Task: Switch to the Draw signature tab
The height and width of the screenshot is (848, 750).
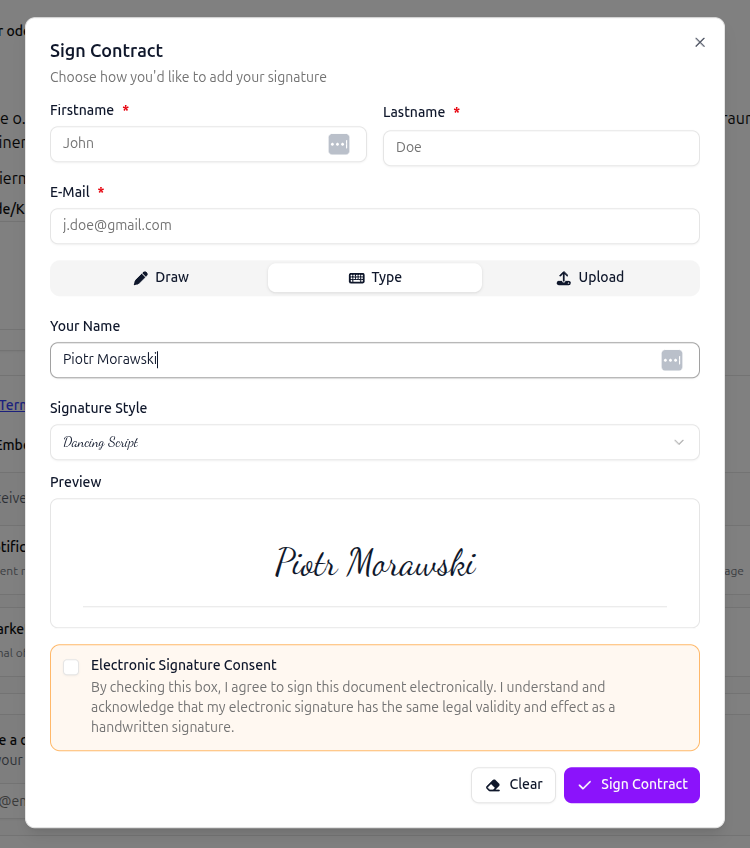Action: (160, 278)
